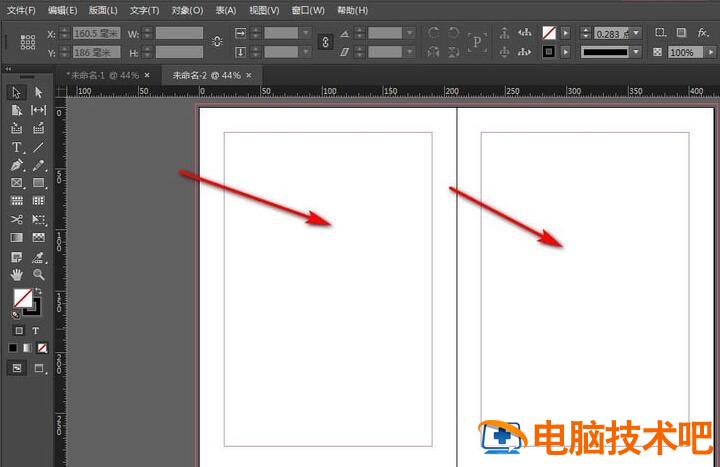Switch to Normal view mode

[x=17, y=368]
